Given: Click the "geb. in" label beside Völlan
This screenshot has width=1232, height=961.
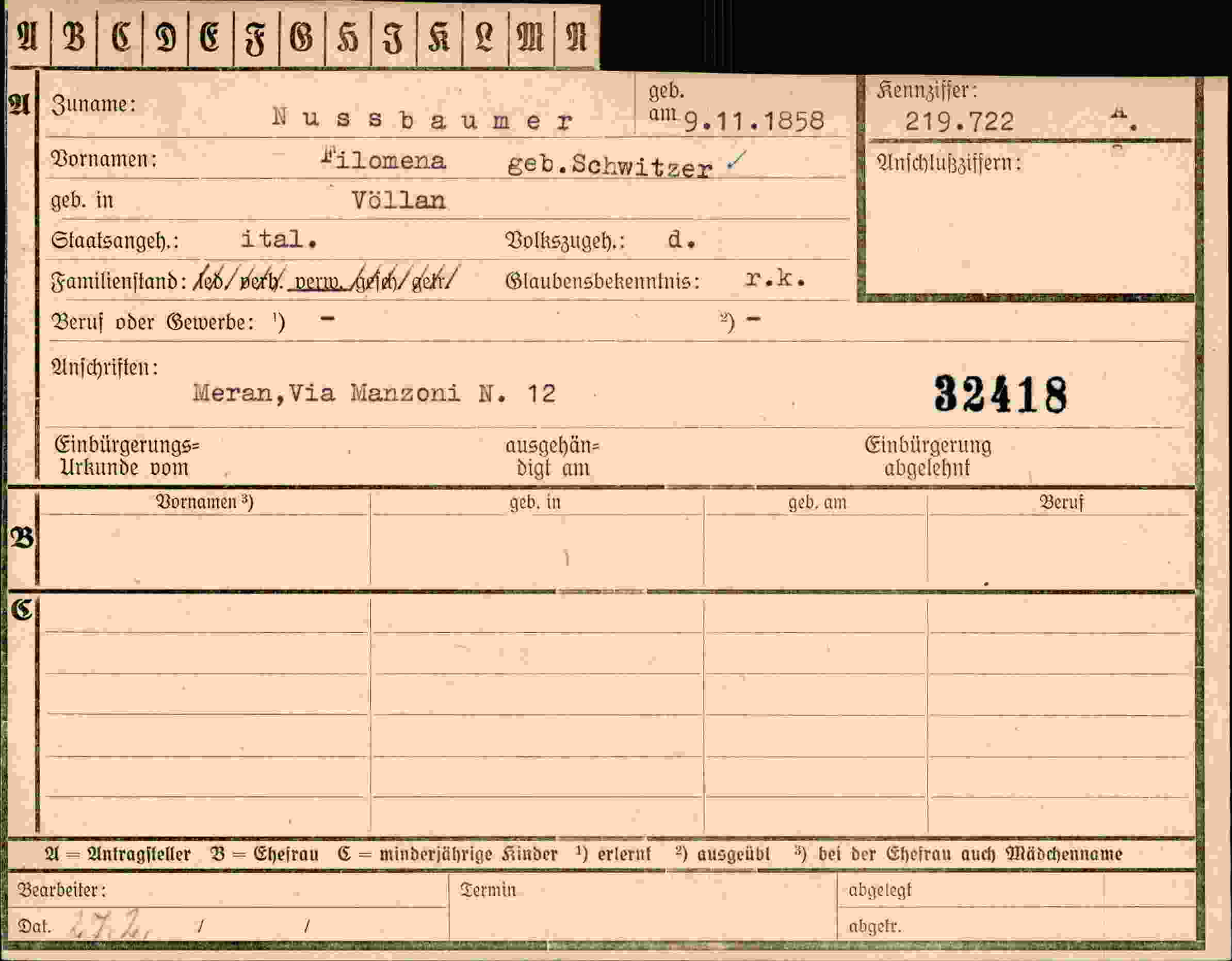Looking at the screenshot, I should [x=83, y=201].
